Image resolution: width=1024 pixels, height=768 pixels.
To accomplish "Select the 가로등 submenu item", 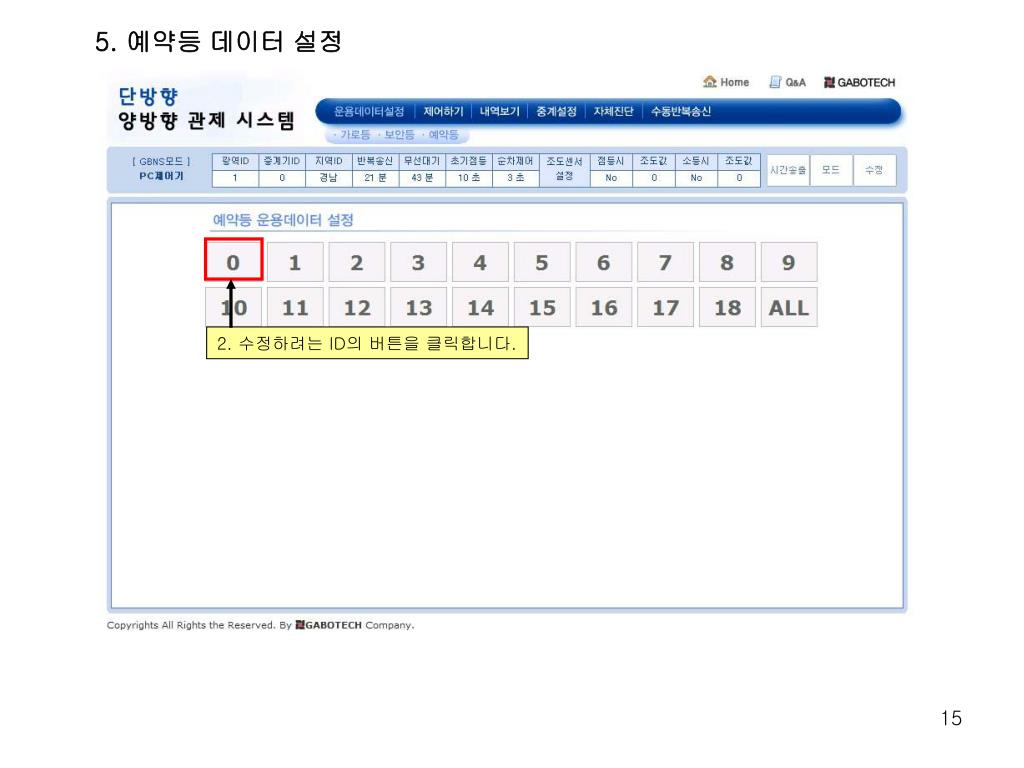I will click(353, 135).
